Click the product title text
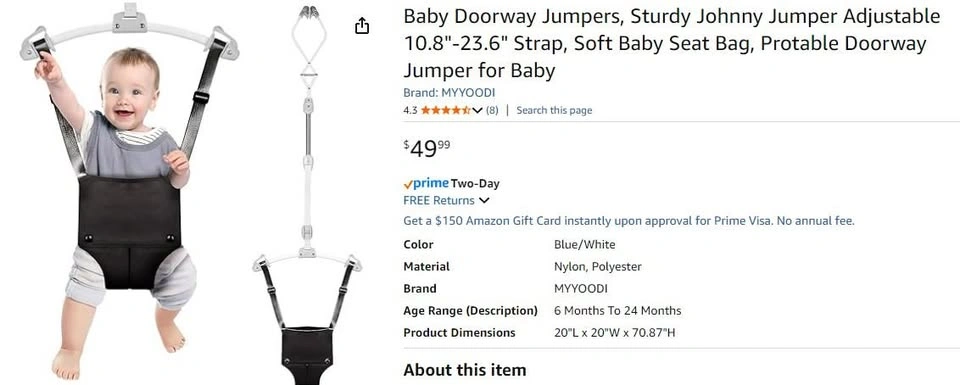960x385 pixels. [672, 43]
